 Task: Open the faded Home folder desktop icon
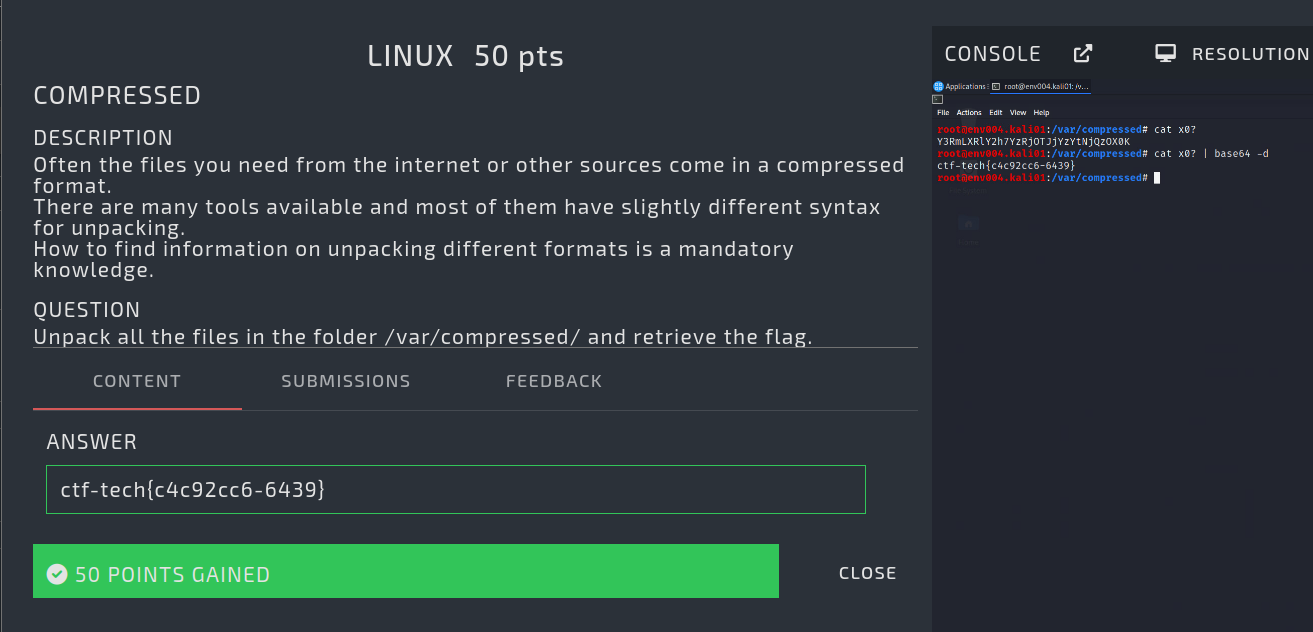[x=968, y=225]
